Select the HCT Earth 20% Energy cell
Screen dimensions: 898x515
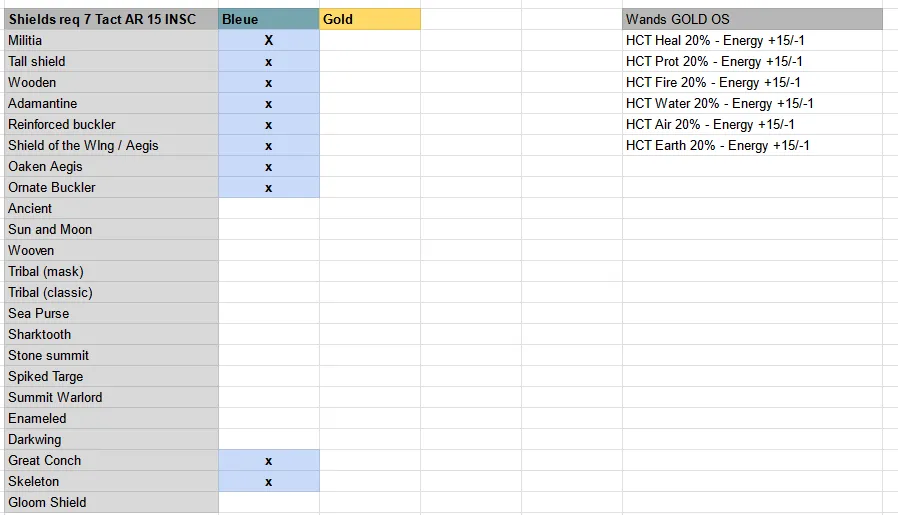point(753,145)
